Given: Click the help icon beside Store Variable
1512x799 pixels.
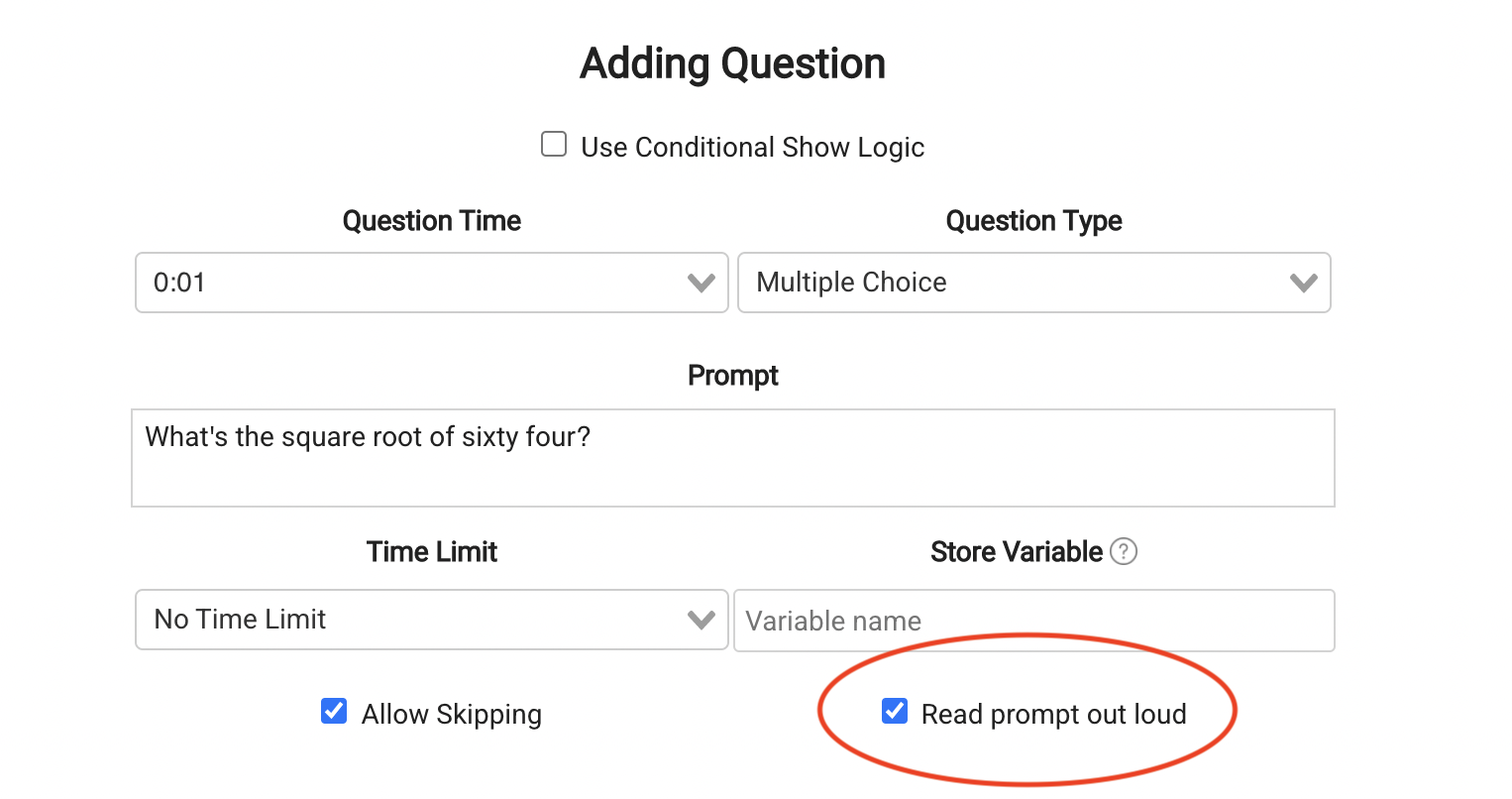Looking at the screenshot, I should [x=1124, y=551].
